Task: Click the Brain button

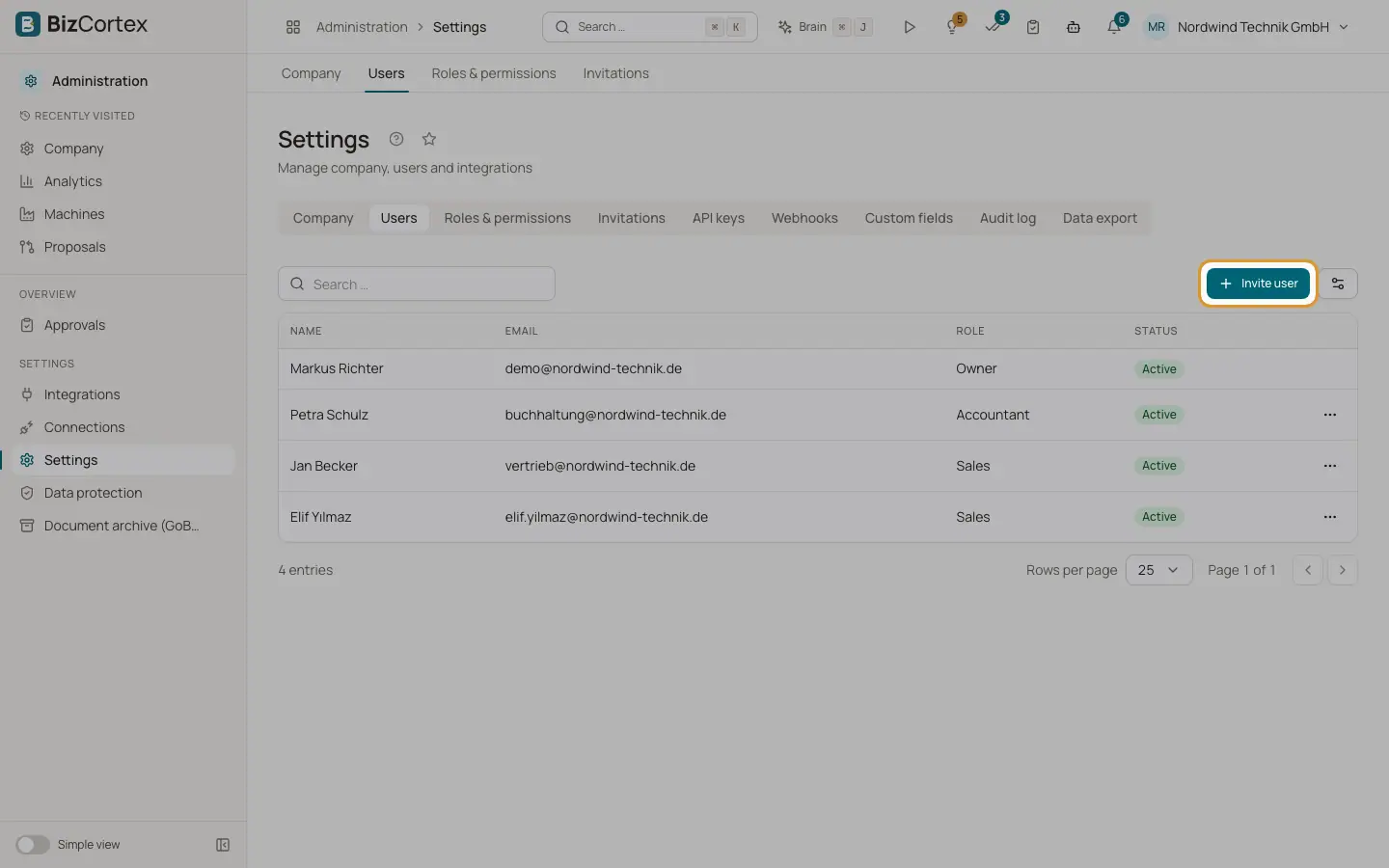Action: click(825, 27)
